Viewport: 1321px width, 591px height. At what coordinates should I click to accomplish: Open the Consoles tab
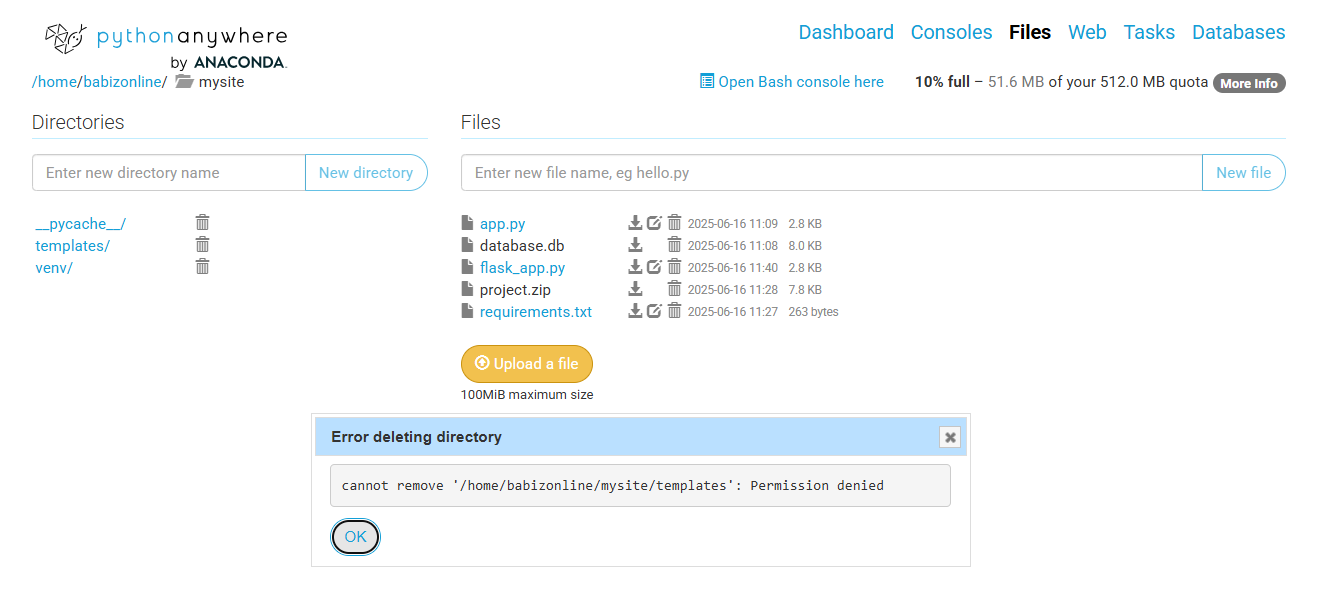pyautogui.click(x=951, y=32)
